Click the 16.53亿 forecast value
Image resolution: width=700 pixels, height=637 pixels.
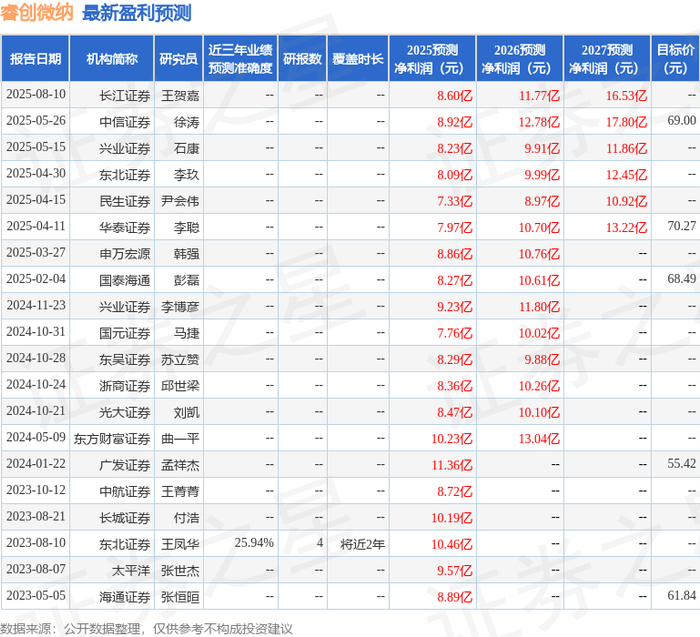[x=626, y=96]
